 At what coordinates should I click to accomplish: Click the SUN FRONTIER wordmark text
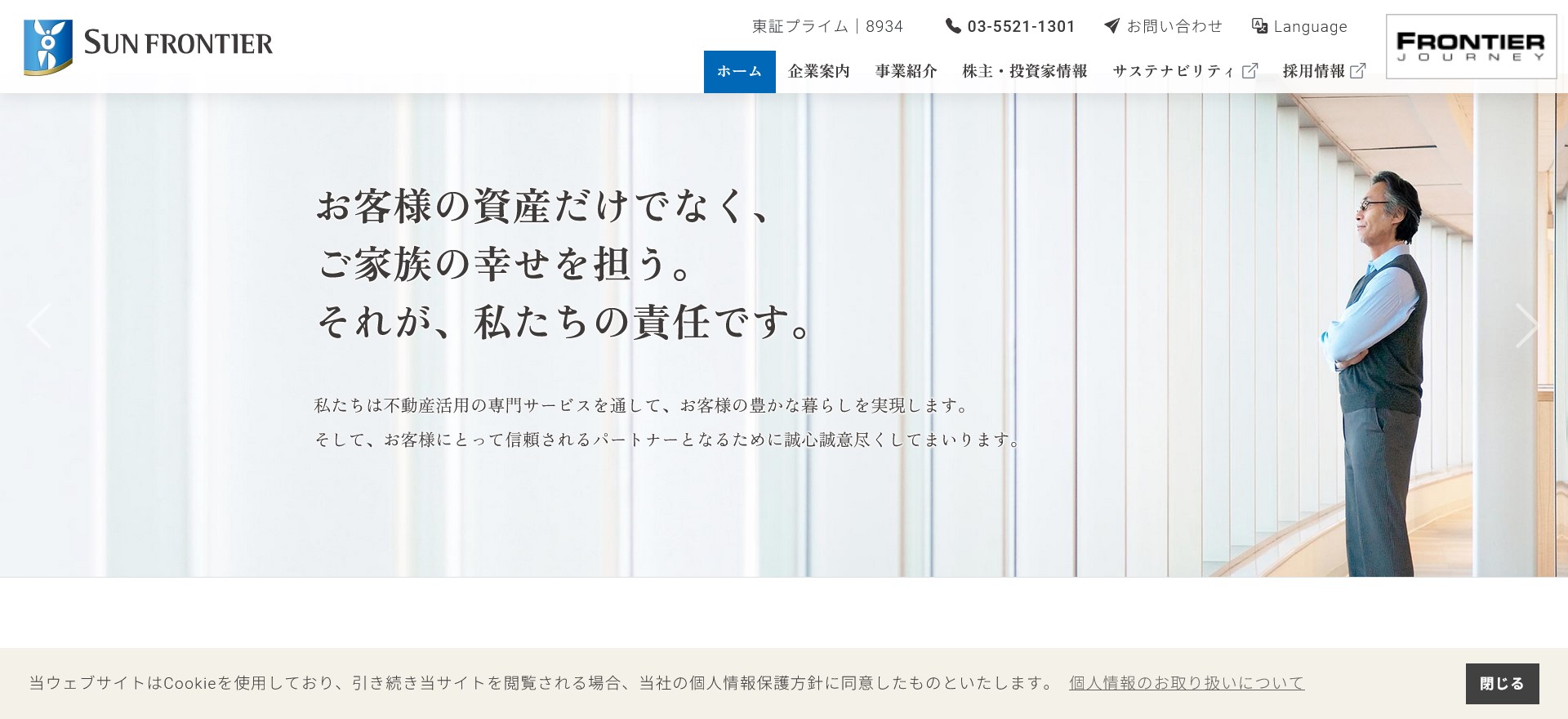tap(178, 43)
